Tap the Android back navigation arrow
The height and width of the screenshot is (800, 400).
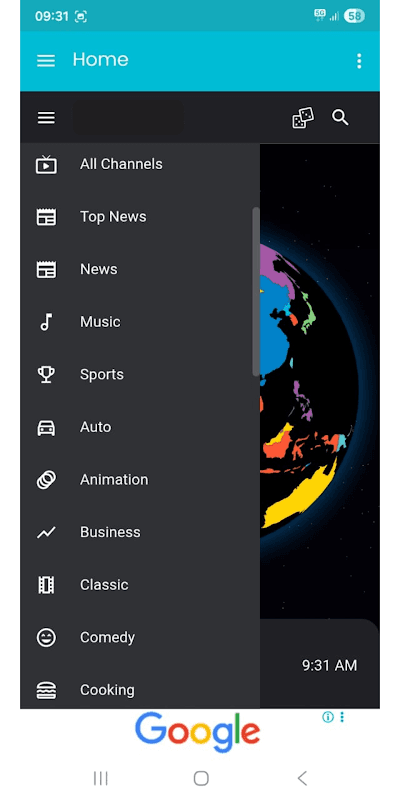pyautogui.click(x=302, y=779)
